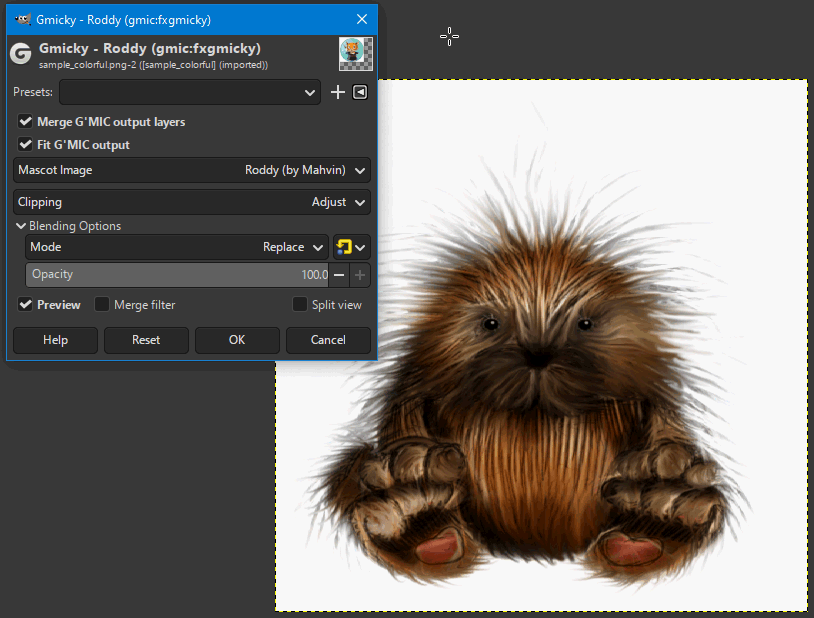The image size is (814, 618).
Task: Toggle Merge G'MIC output layers checkbox
Action: pyautogui.click(x=25, y=122)
